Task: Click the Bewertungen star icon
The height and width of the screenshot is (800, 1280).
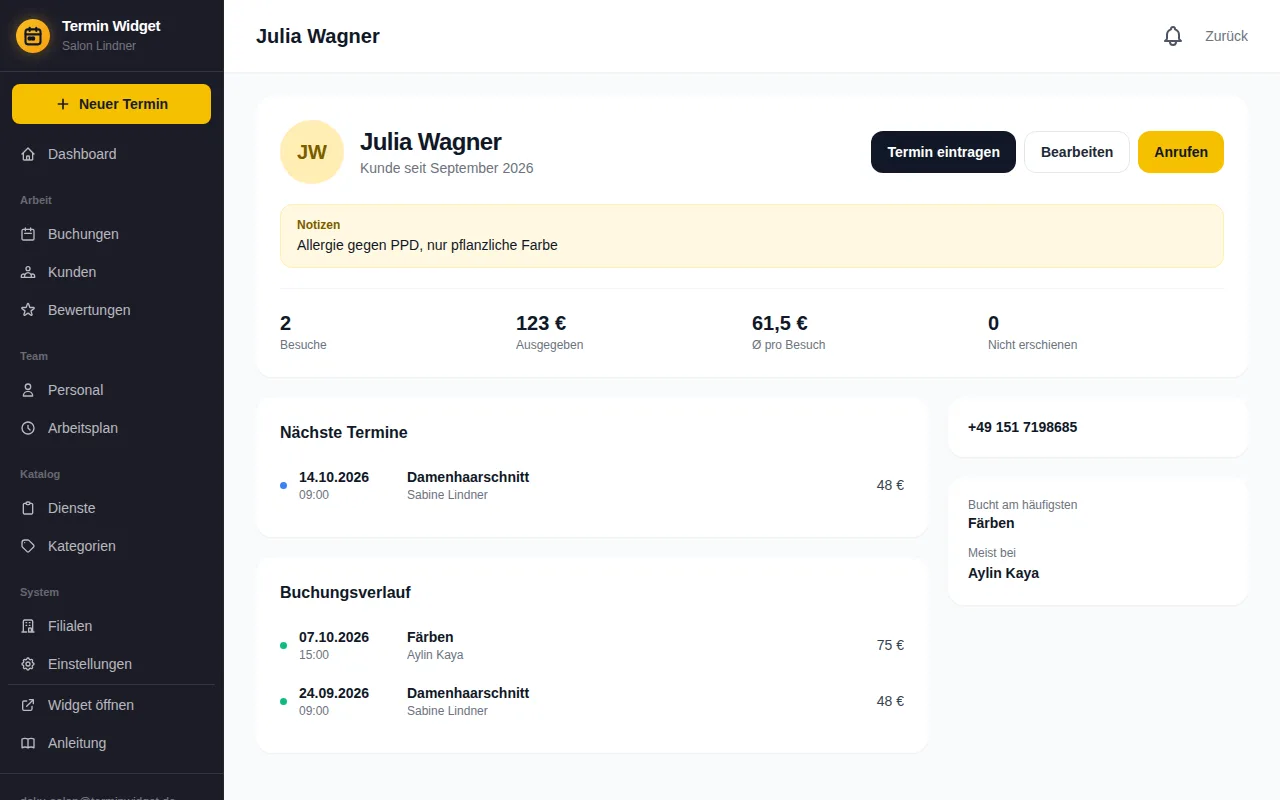Action: click(28, 310)
